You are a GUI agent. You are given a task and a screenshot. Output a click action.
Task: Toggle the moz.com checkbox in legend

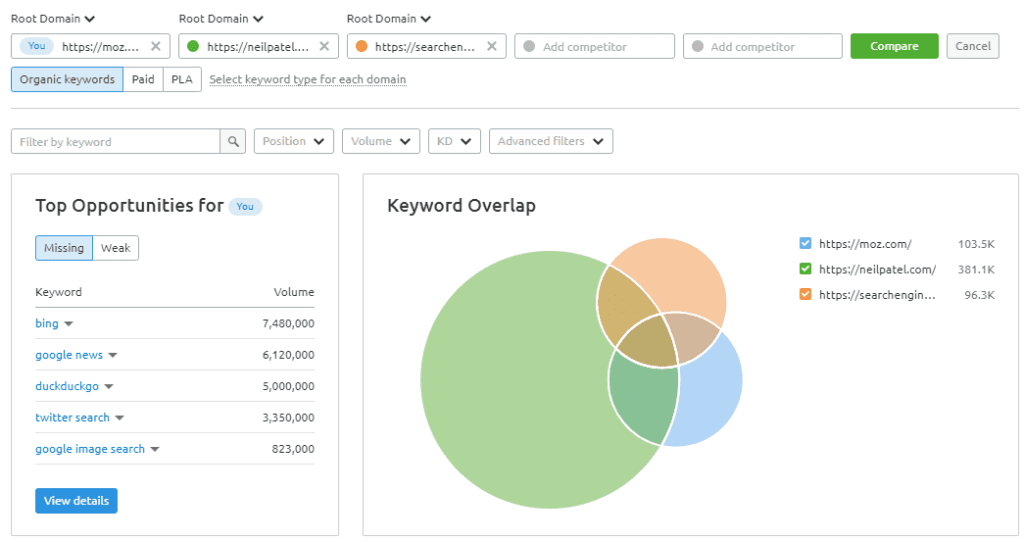805,244
